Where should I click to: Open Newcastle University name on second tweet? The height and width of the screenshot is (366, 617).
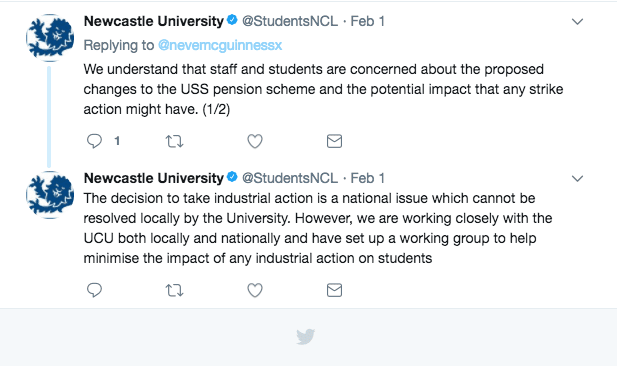tap(154, 178)
